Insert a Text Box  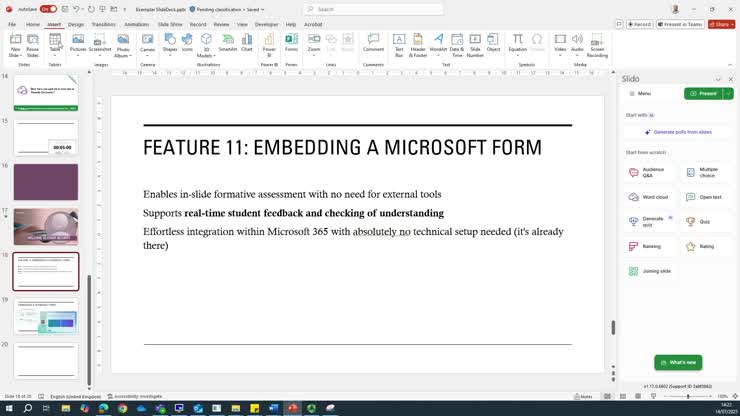coord(399,45)
